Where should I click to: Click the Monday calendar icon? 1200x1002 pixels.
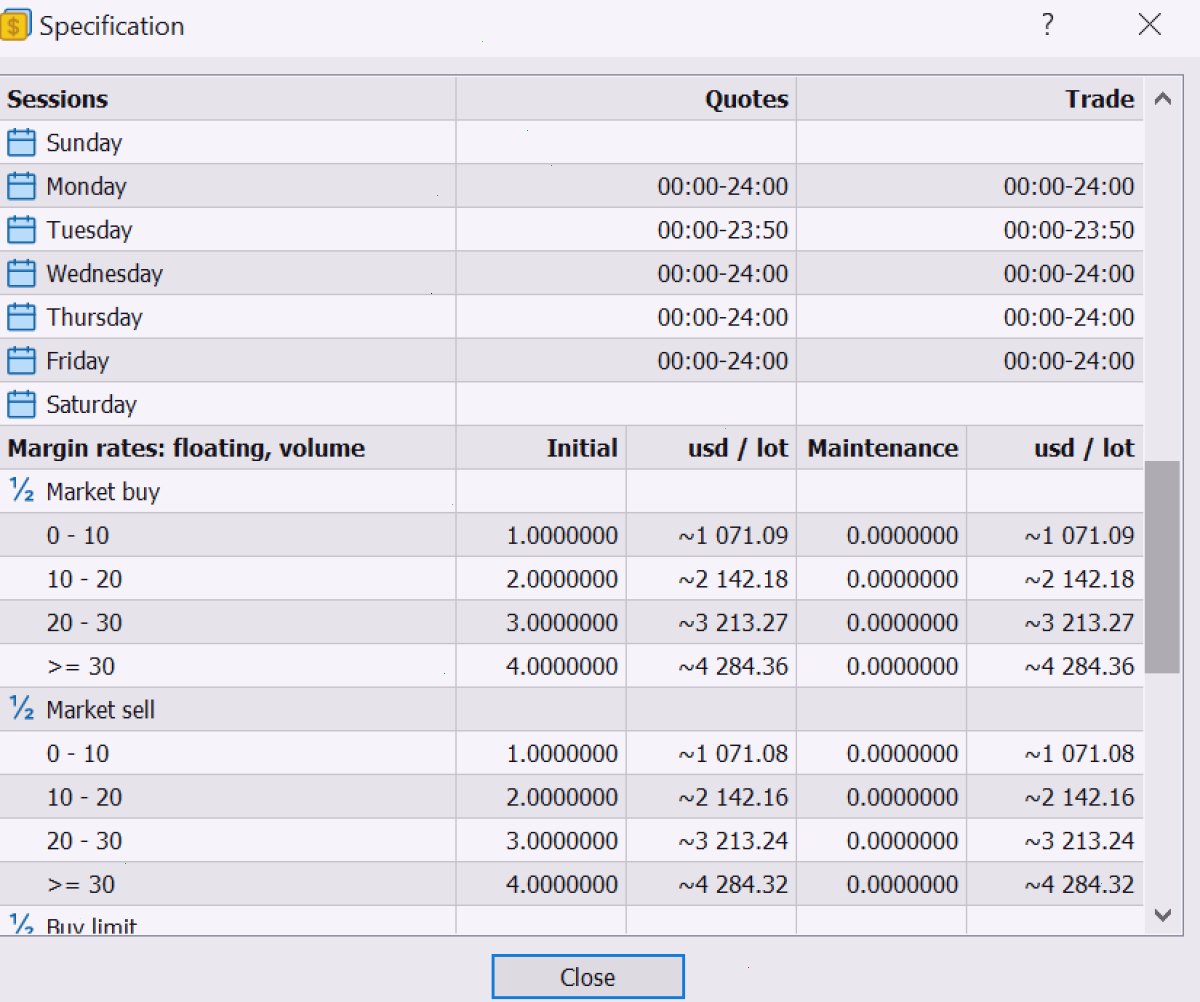click(x=21, y=186)
